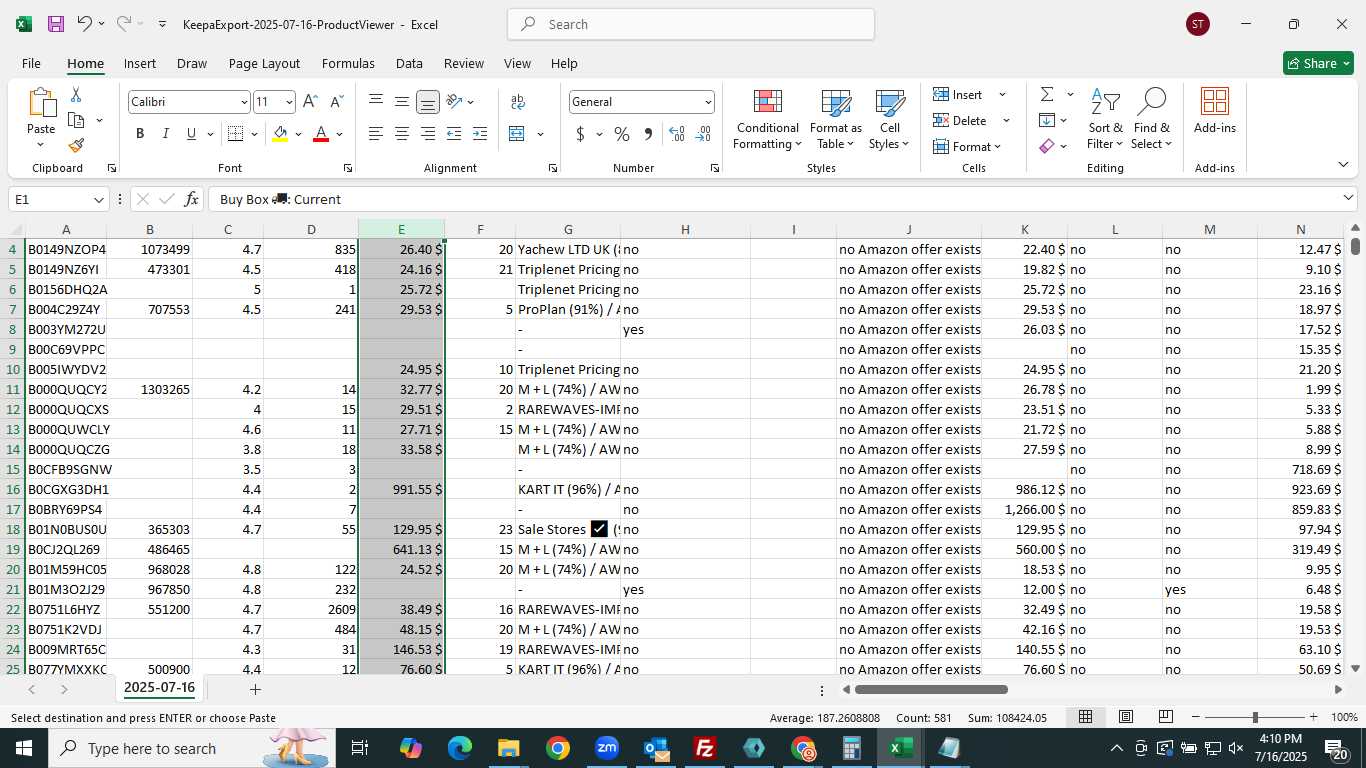
Task: Add a new sheet with plus icon
Action: coord(255,689)
